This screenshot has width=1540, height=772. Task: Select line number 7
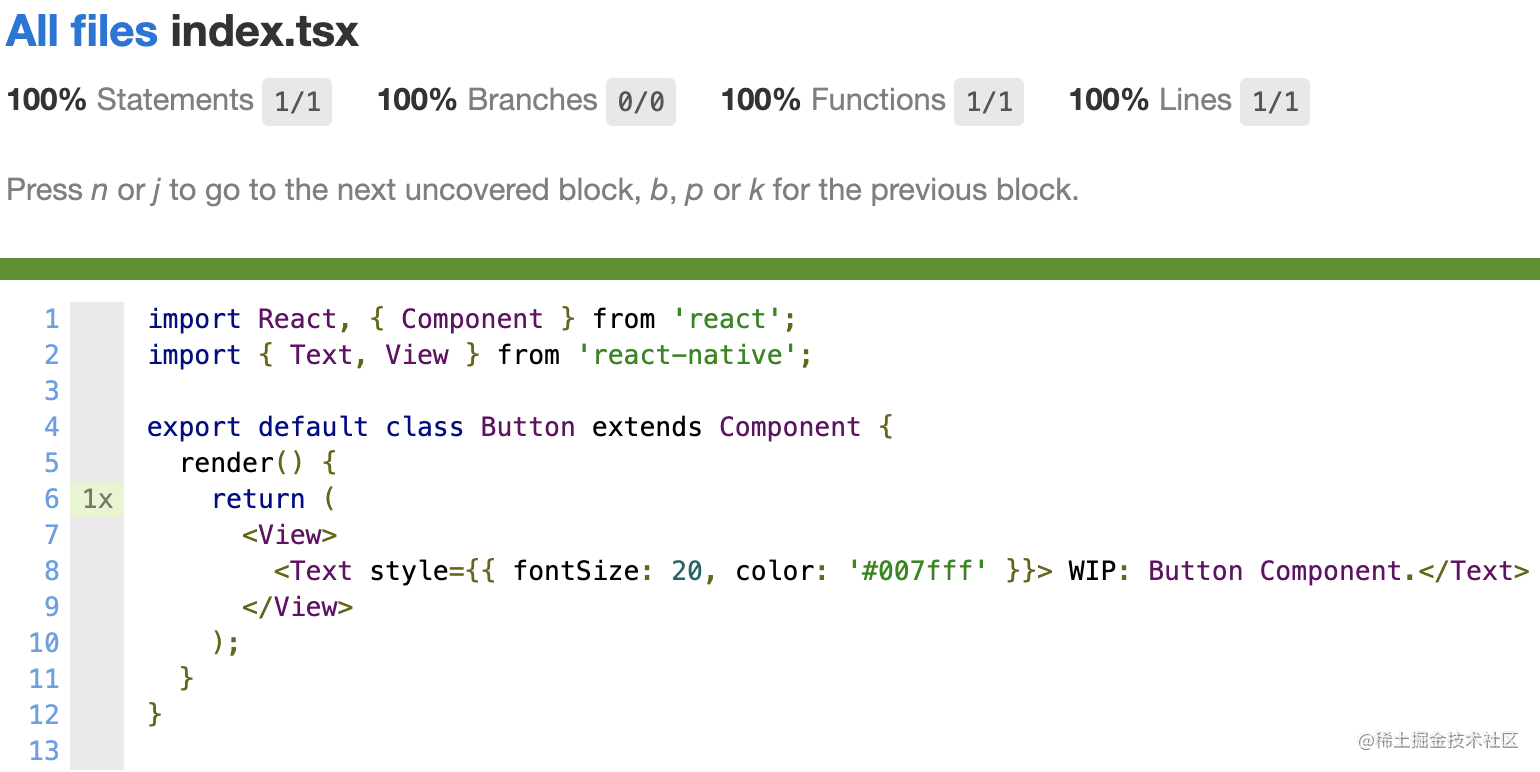click(x=52, y=535)
